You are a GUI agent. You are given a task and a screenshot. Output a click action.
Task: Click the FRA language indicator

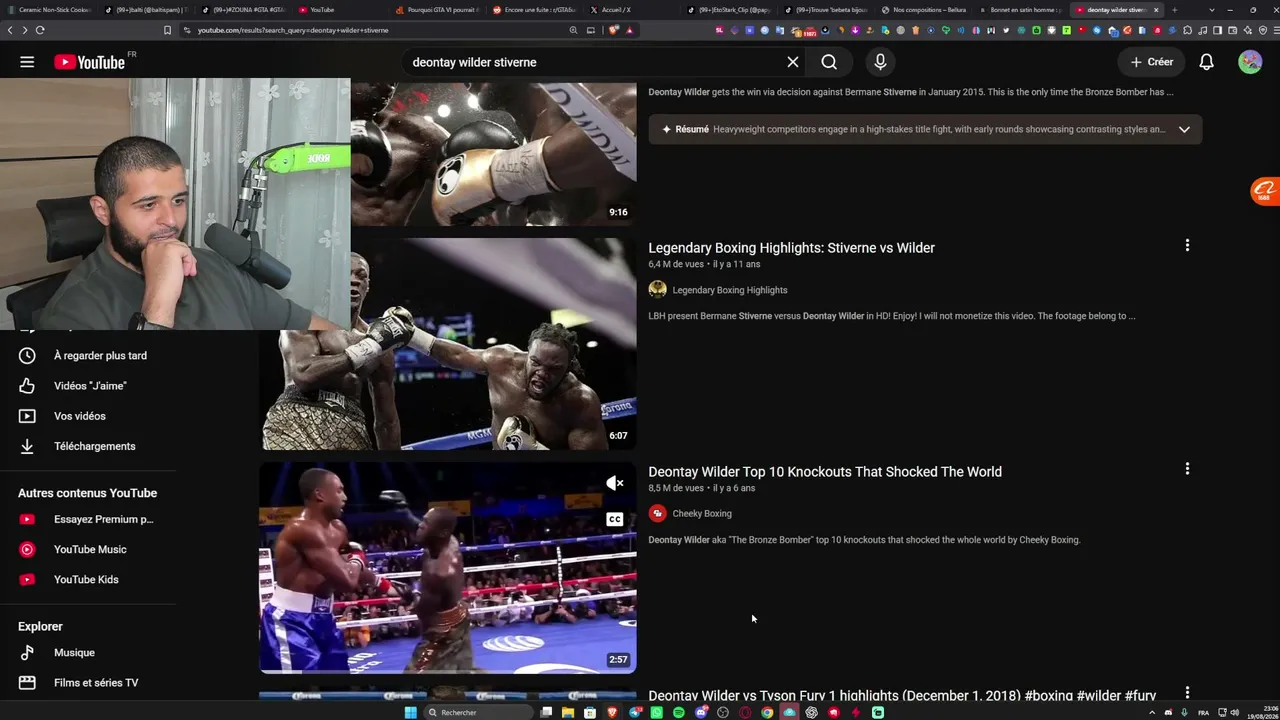[1203, 713]
